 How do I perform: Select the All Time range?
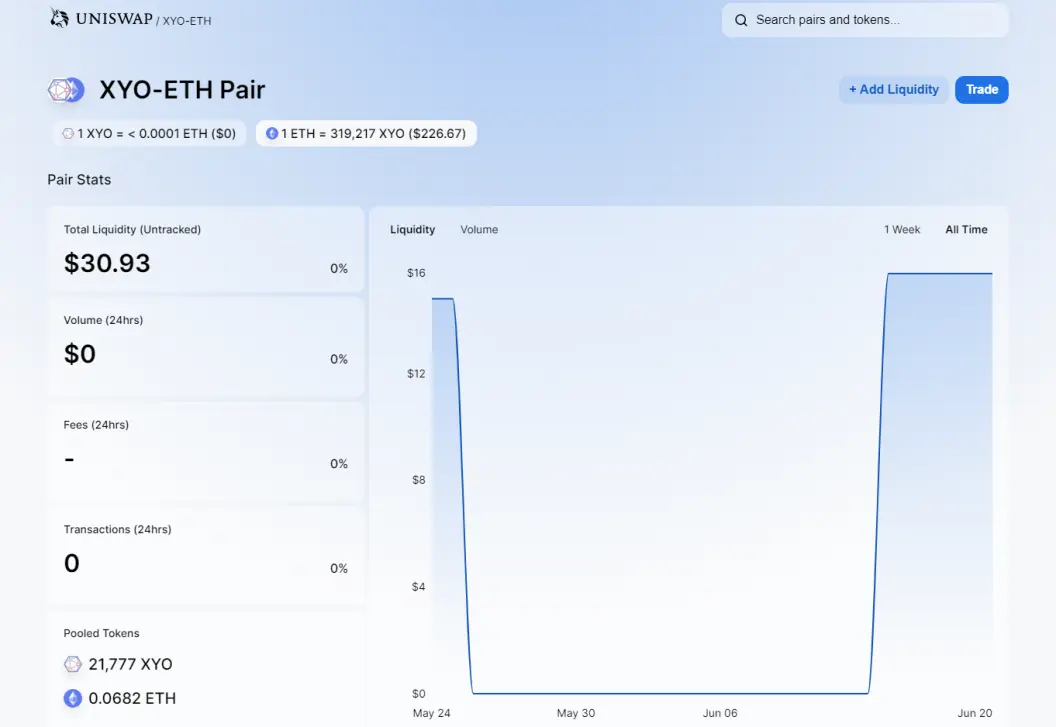click(966, 230)
